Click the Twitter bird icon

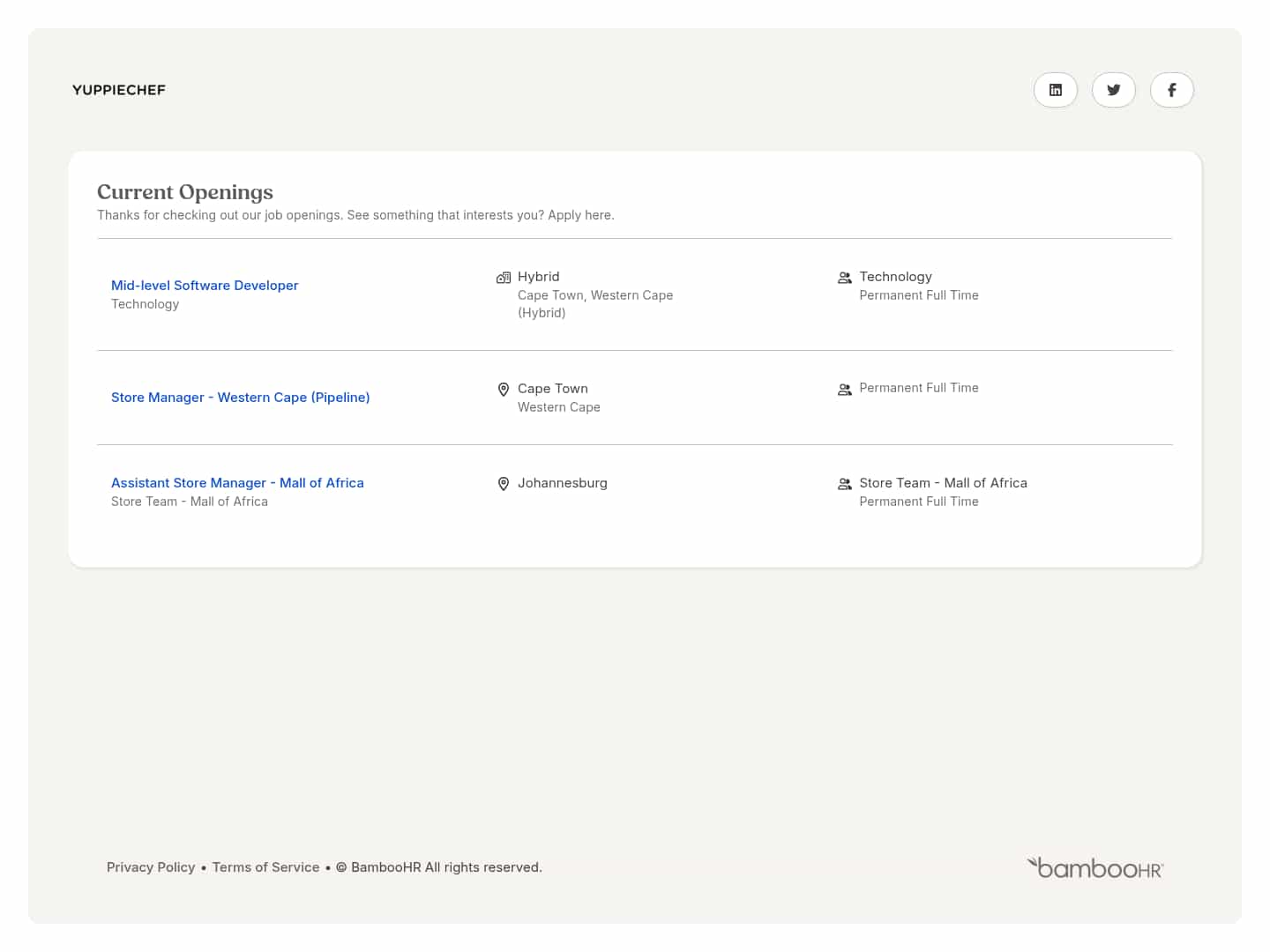[x=1113, y=90]
